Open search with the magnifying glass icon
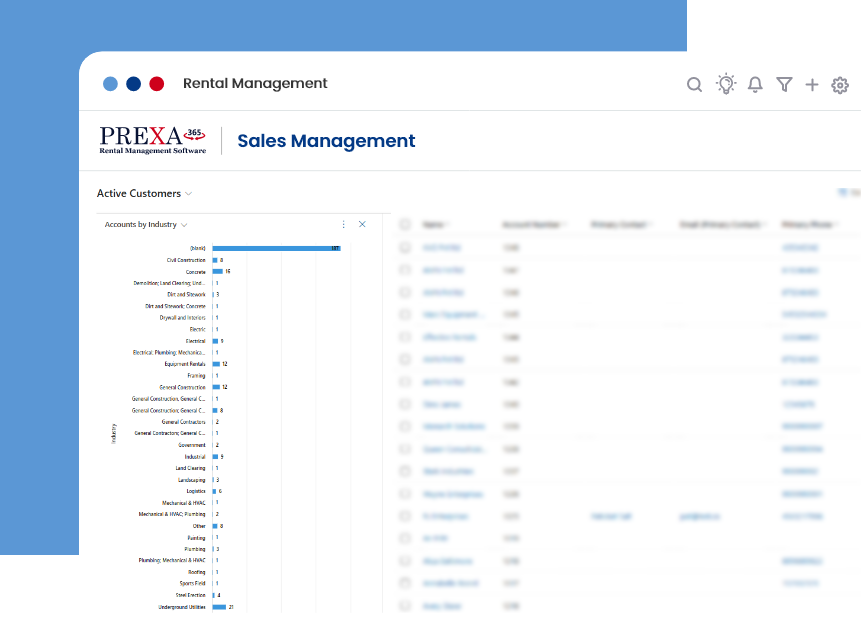861x633 pixels. click(694, 85)
